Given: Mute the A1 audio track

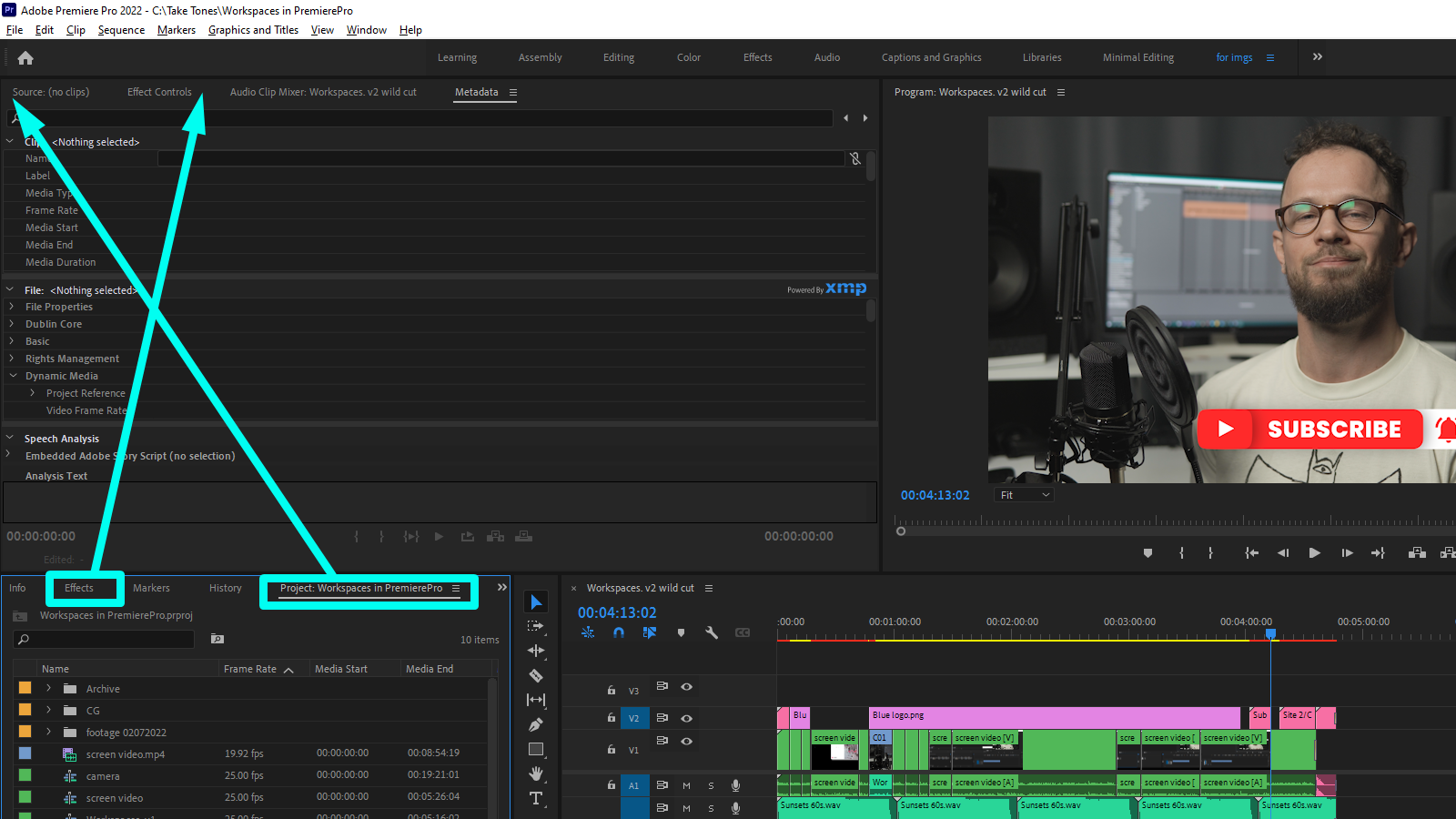Looking at the screenshot, I should [x=686, y=785].
